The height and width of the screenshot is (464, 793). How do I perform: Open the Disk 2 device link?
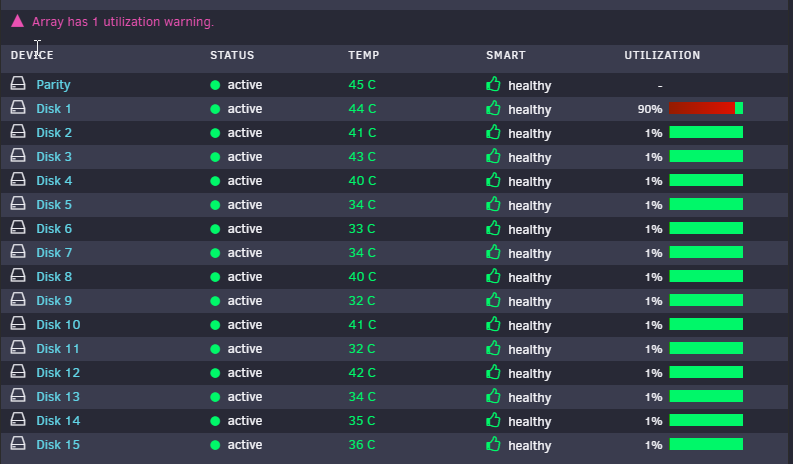54,133
